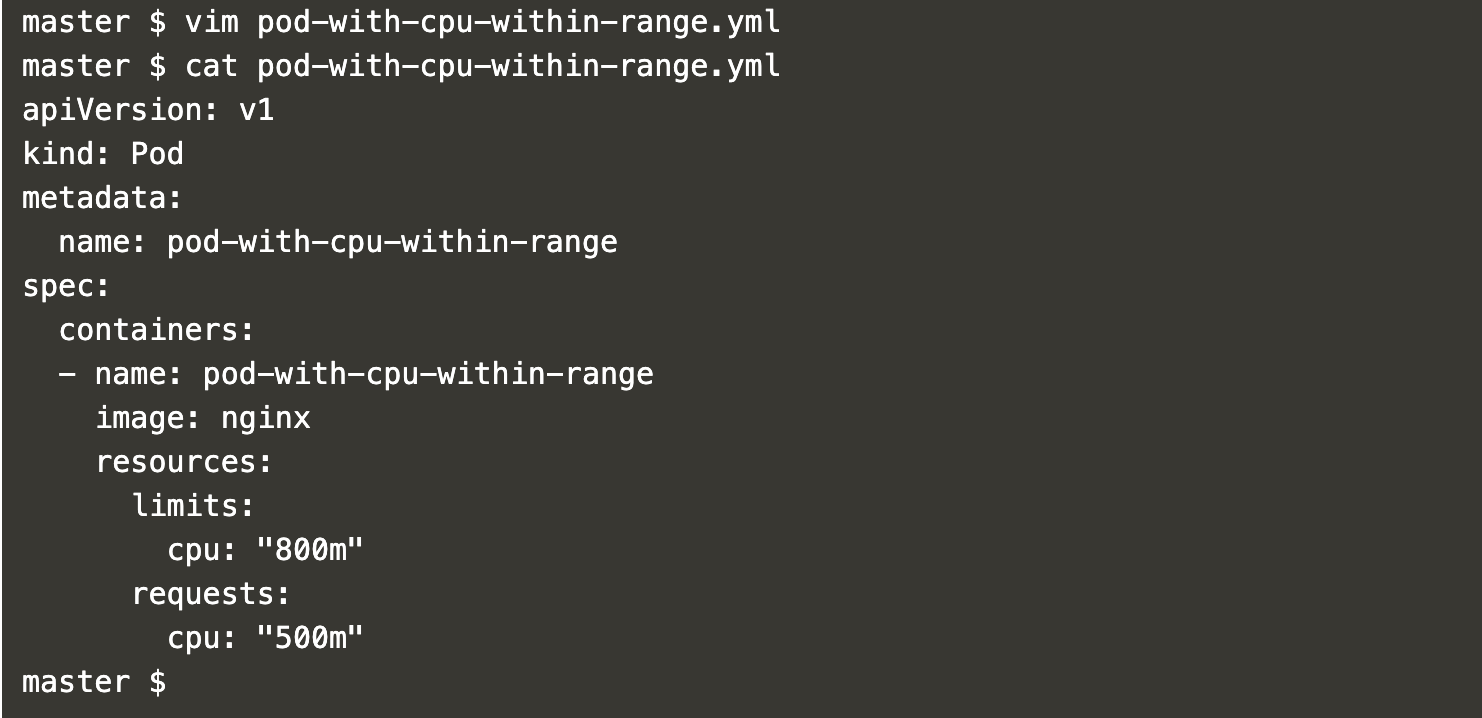The width and height of the screenshot is (1482, 718).
Task: Click the containers: line
Action: 158,330
